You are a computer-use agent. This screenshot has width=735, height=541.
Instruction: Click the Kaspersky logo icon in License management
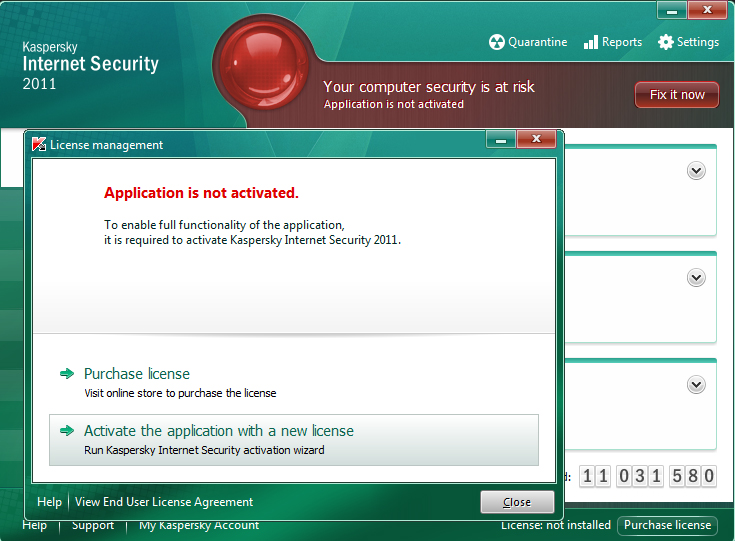pyautogui.click(x=39, y=144)
